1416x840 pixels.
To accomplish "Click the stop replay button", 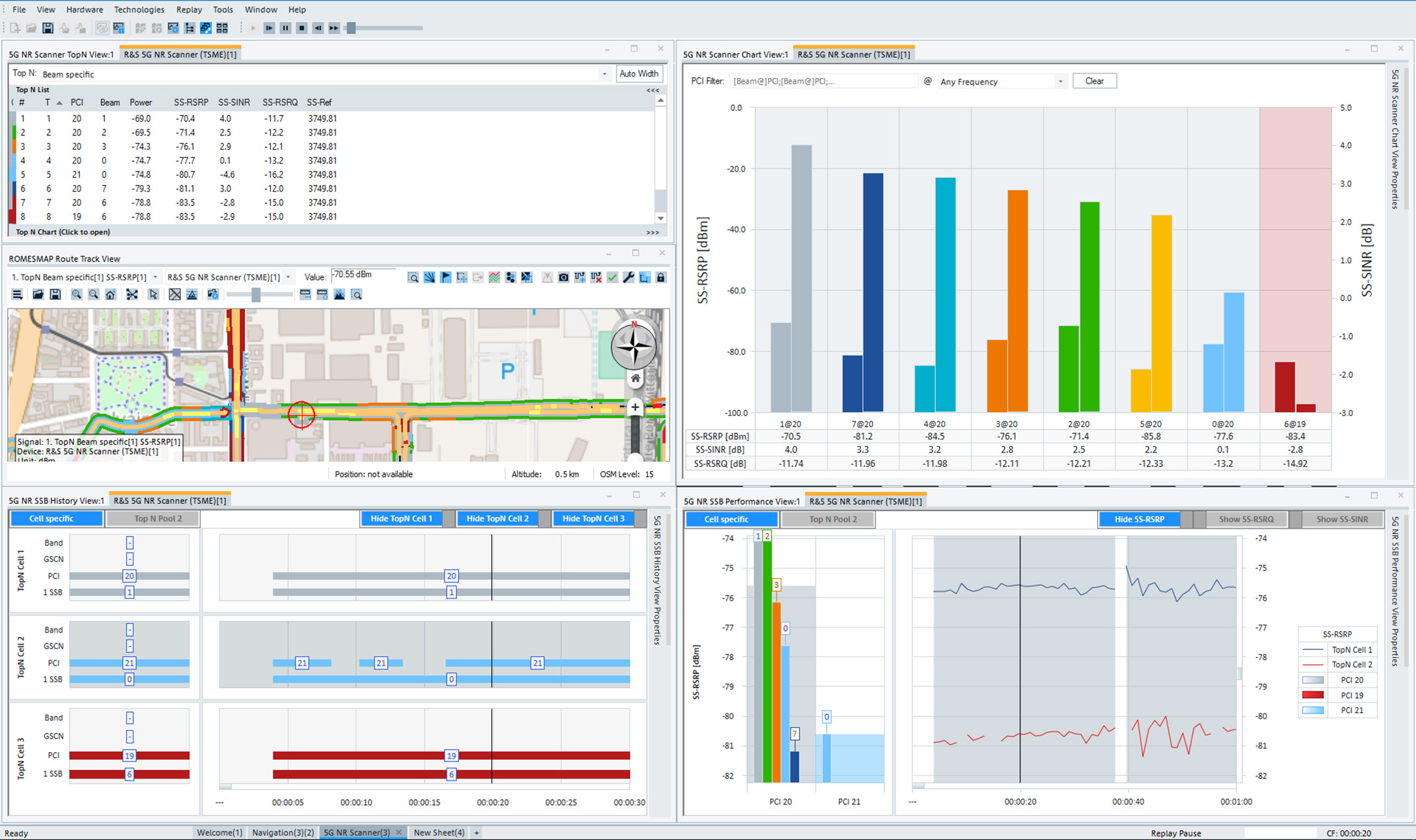I will [301, 28].
